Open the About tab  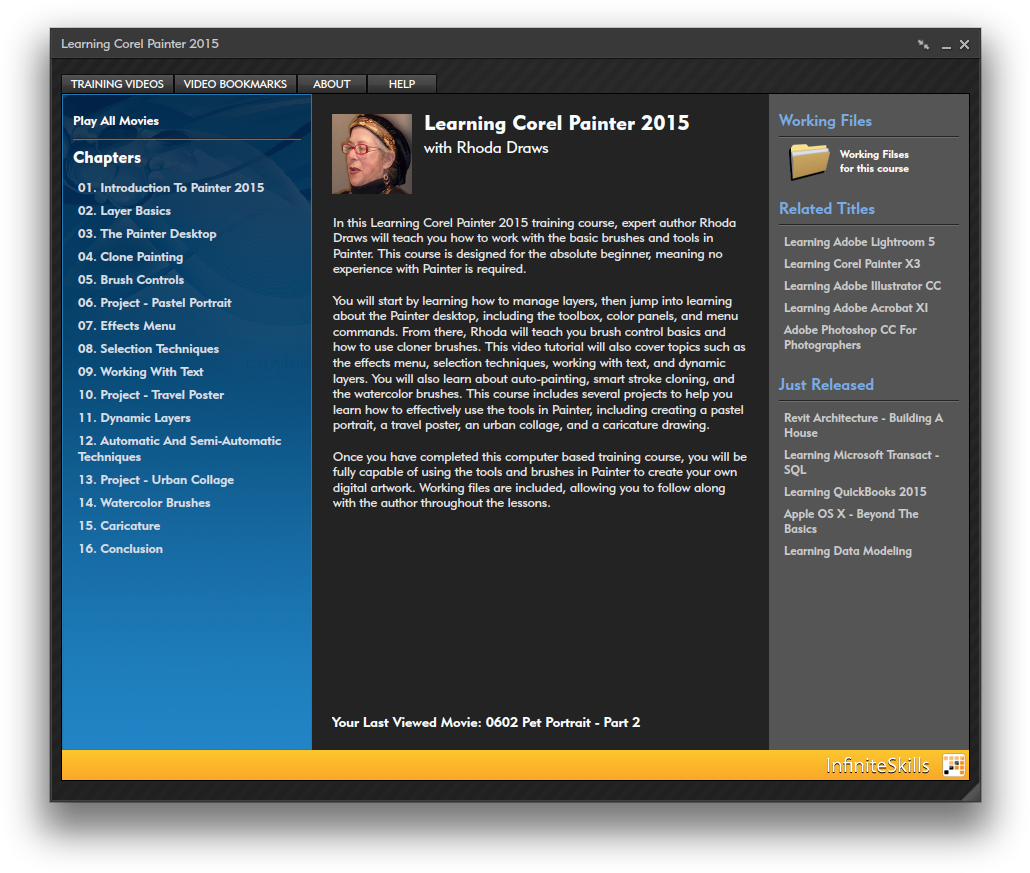[331, 84]
